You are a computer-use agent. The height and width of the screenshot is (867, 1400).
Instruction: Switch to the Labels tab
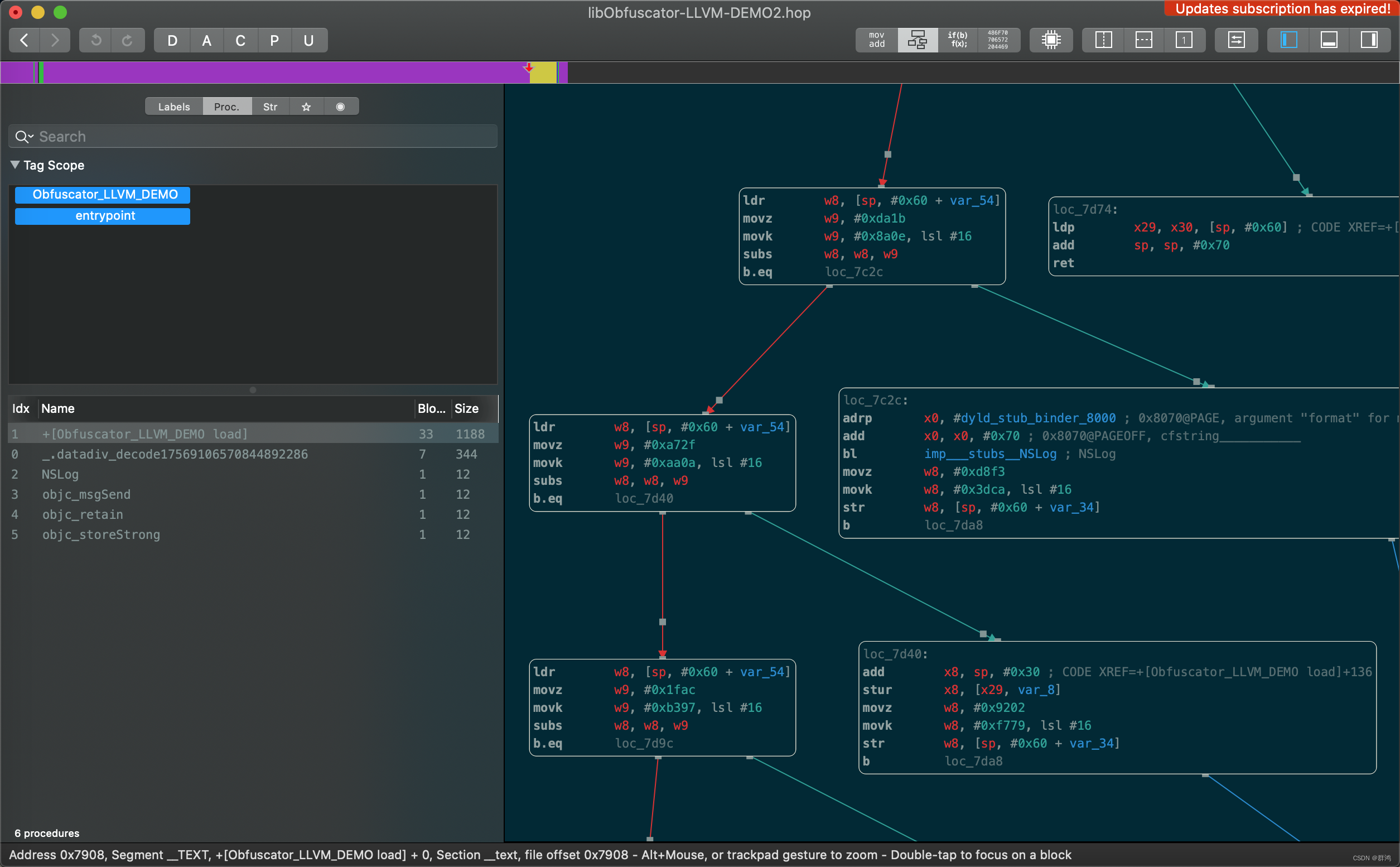[x=173, y=107]
